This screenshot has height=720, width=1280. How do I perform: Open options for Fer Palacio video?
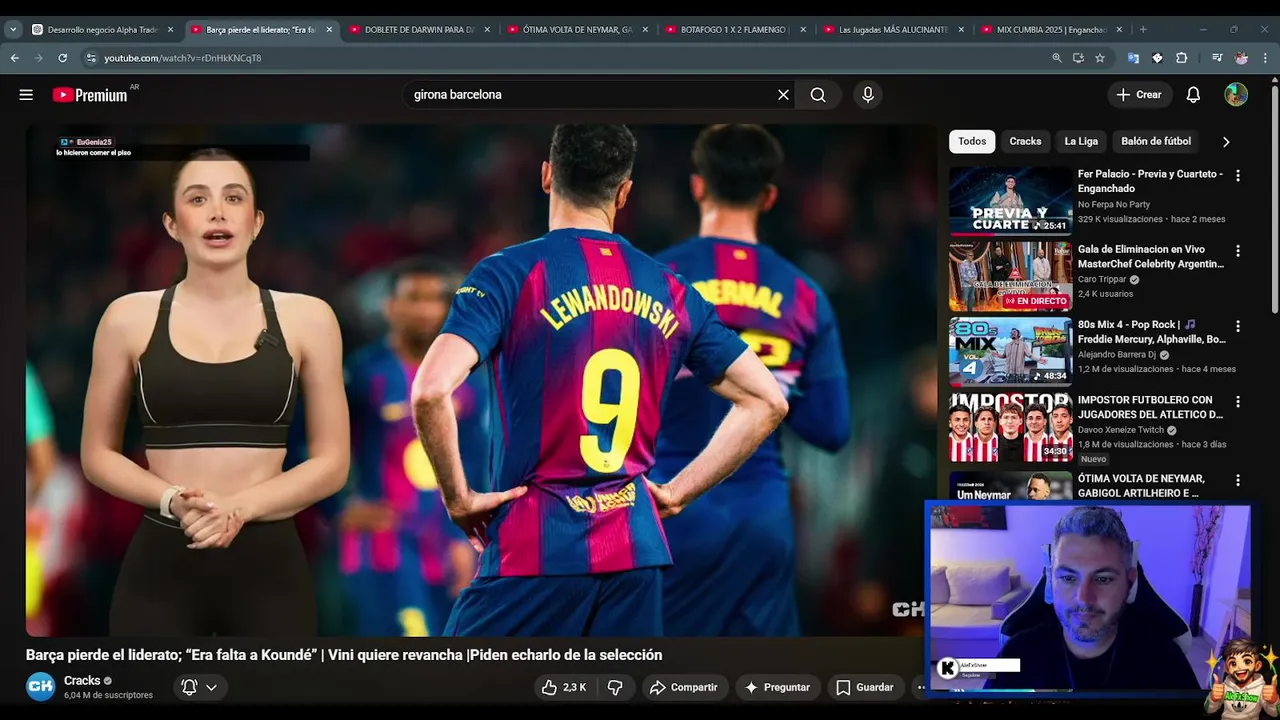pyautogui.click(x=1238, y=175)
